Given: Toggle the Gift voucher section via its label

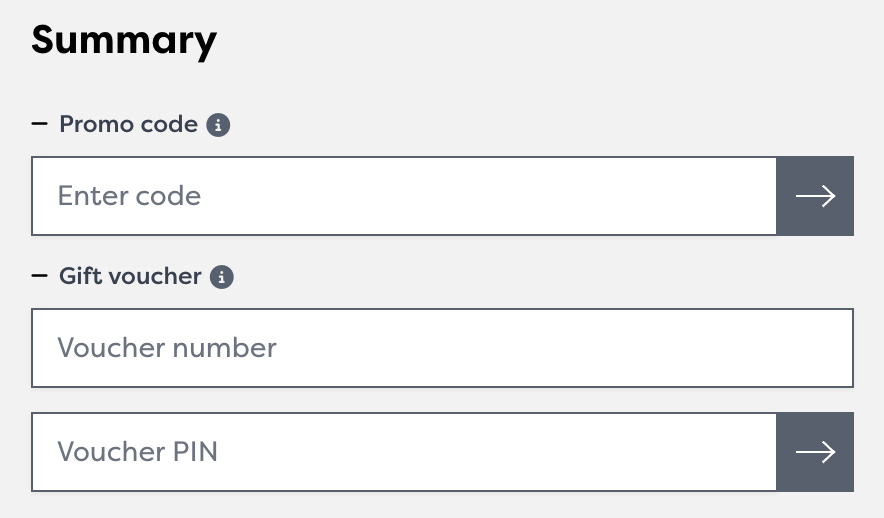Looking at the screenshot, I should point(130,276).
